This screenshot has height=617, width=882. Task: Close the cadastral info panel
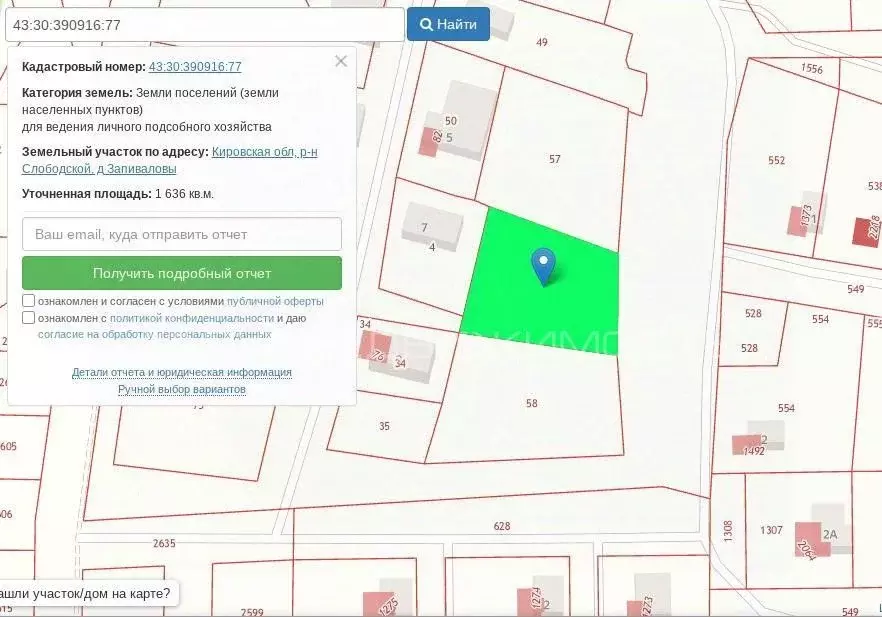(341, 61)
